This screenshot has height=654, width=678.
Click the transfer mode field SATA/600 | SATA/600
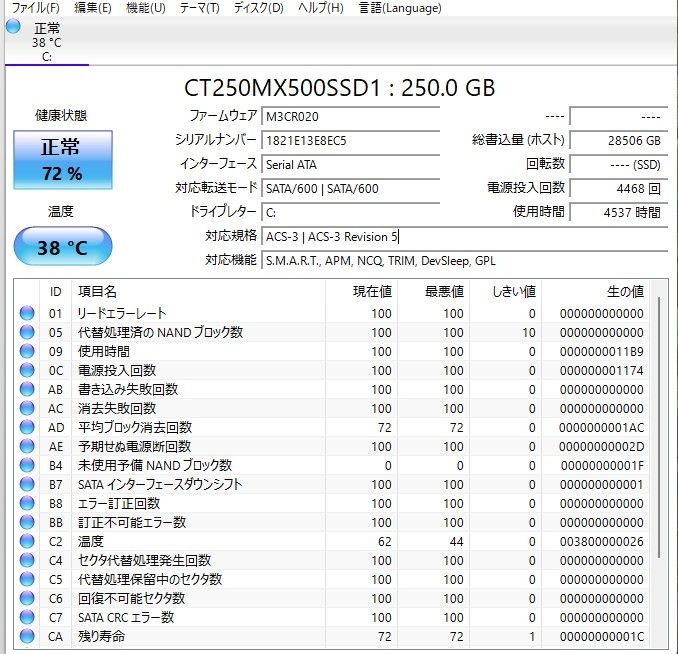coord(351,189)
